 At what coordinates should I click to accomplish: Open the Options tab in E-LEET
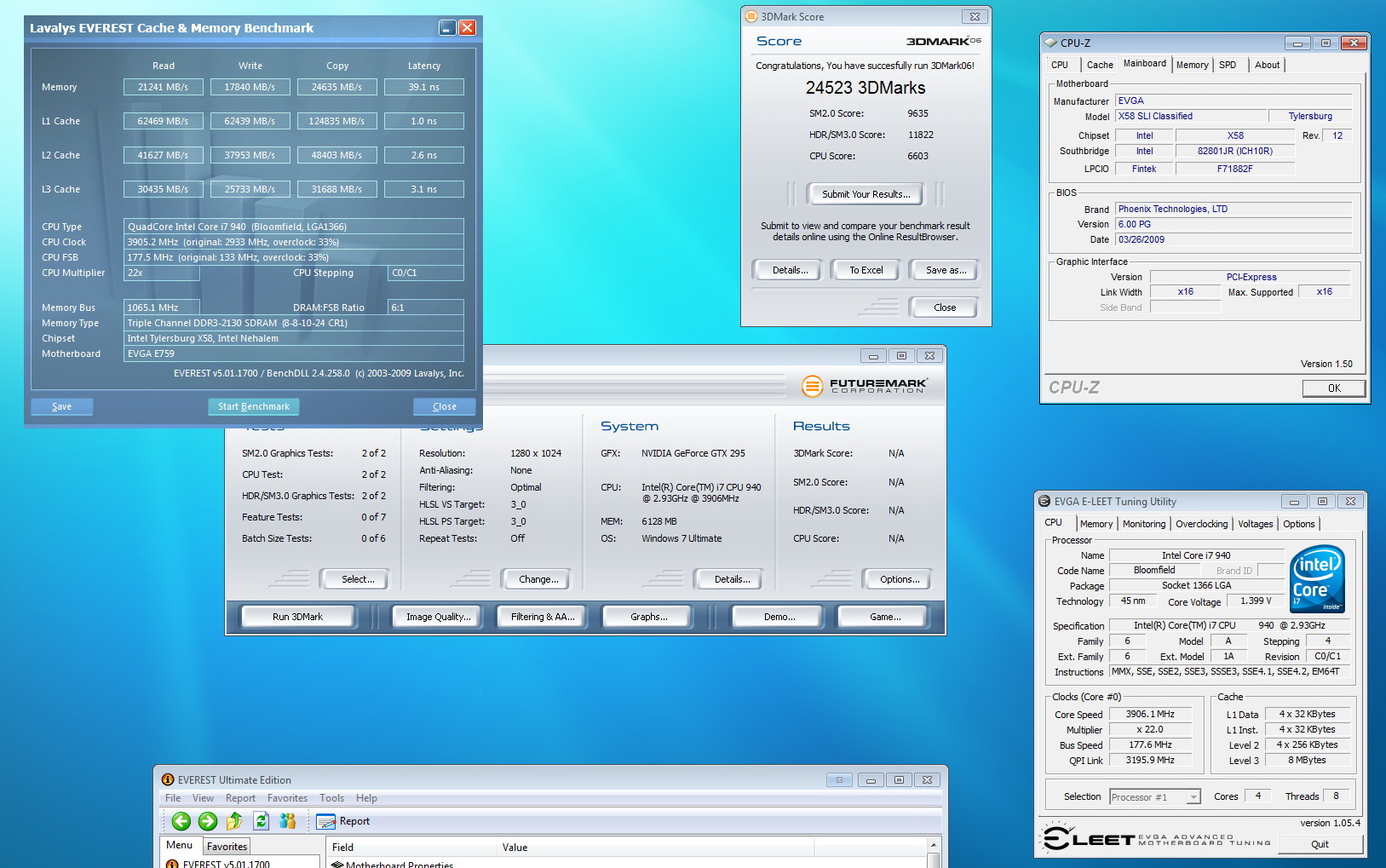point(1299,524)
